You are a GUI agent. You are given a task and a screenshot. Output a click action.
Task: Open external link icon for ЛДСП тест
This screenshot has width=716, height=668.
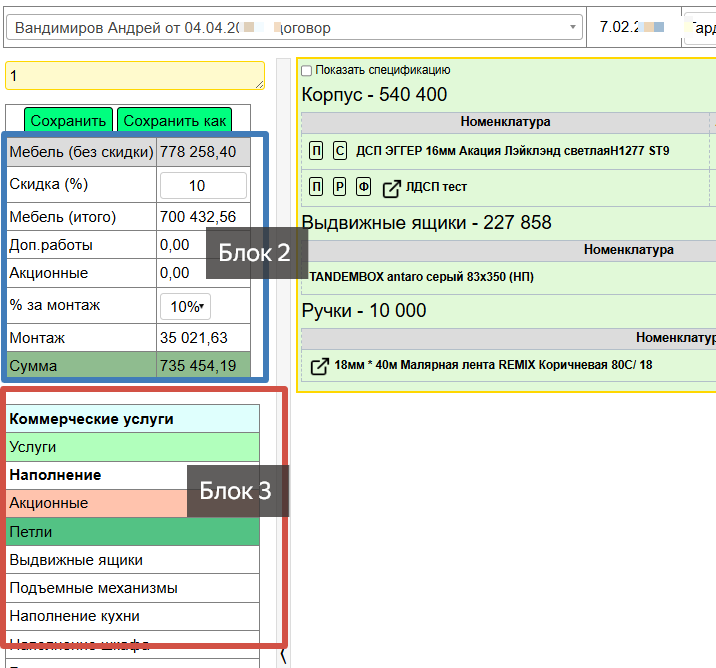coord(392,187)
